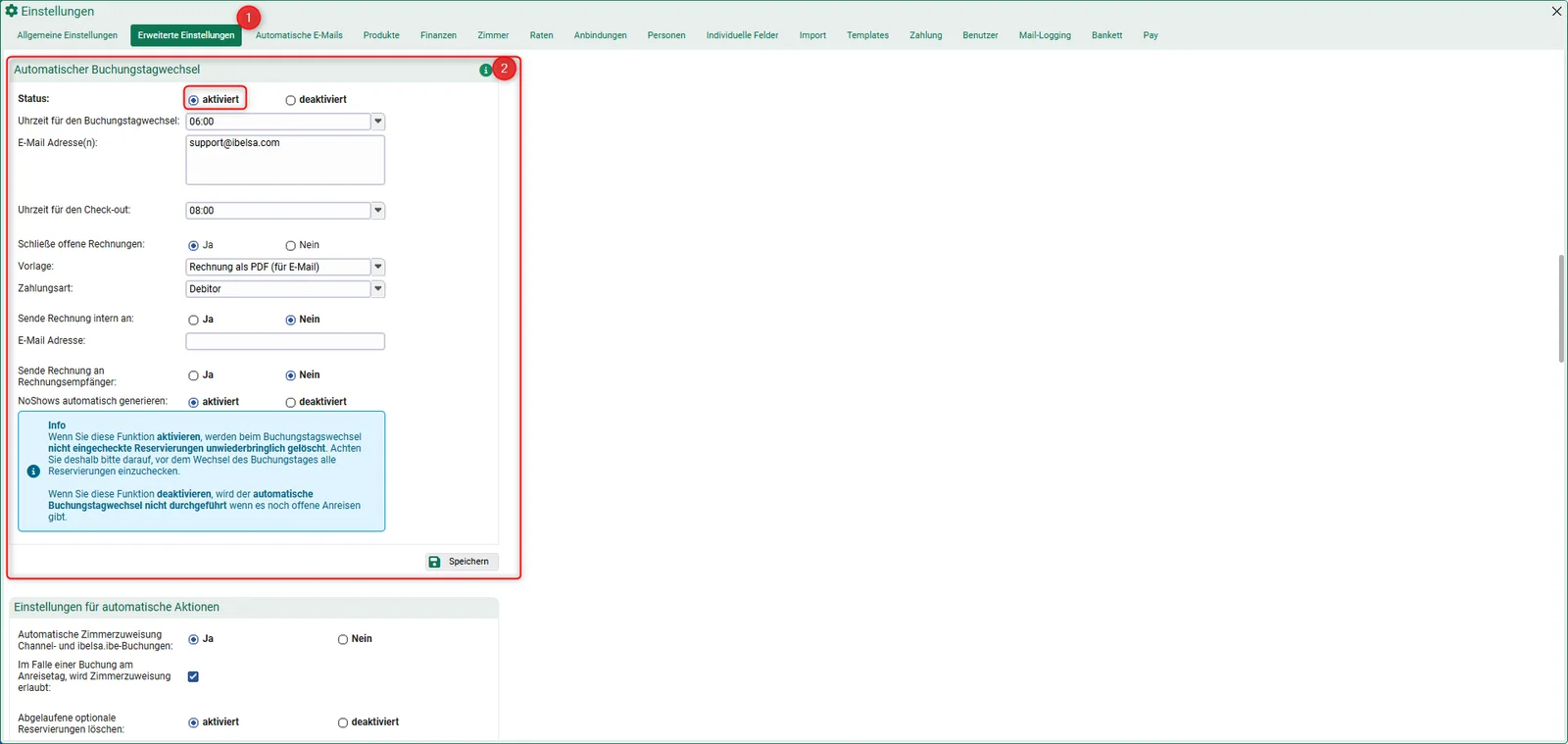Set NoShows automatisch generieren to deaktiviert
The width and height of the screenshot is (1568, 744).
(290, 403)
